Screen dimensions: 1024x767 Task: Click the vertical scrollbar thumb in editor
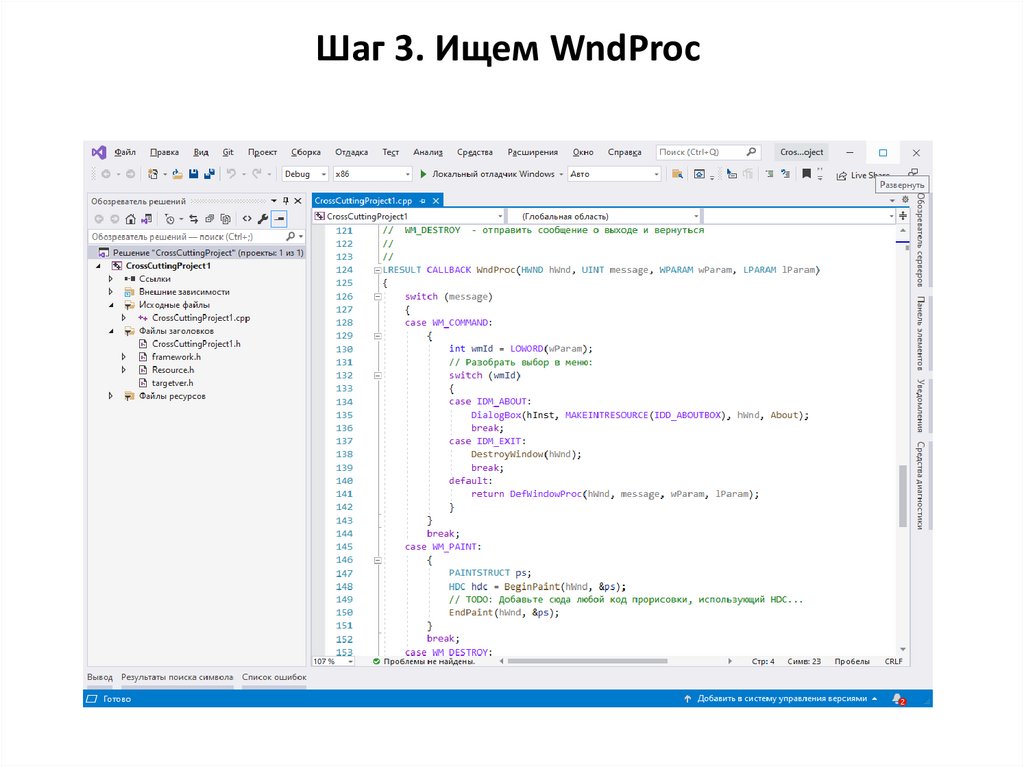903,495
